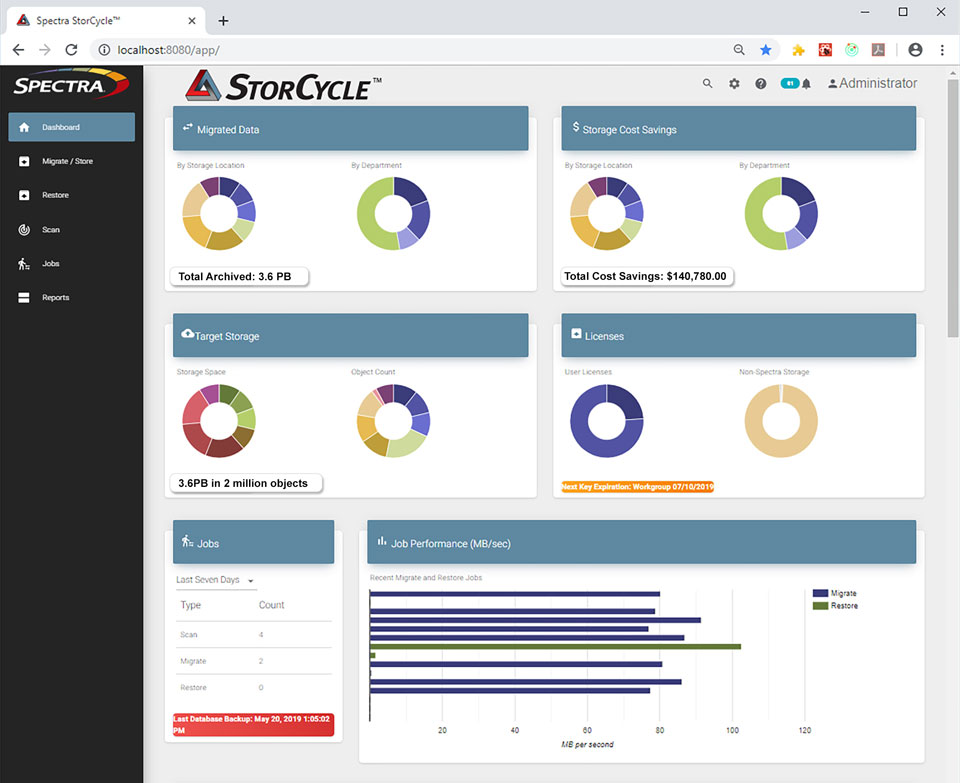Click the page vertical scrollbar
The image size is (960, 783).
coord(953,208)
